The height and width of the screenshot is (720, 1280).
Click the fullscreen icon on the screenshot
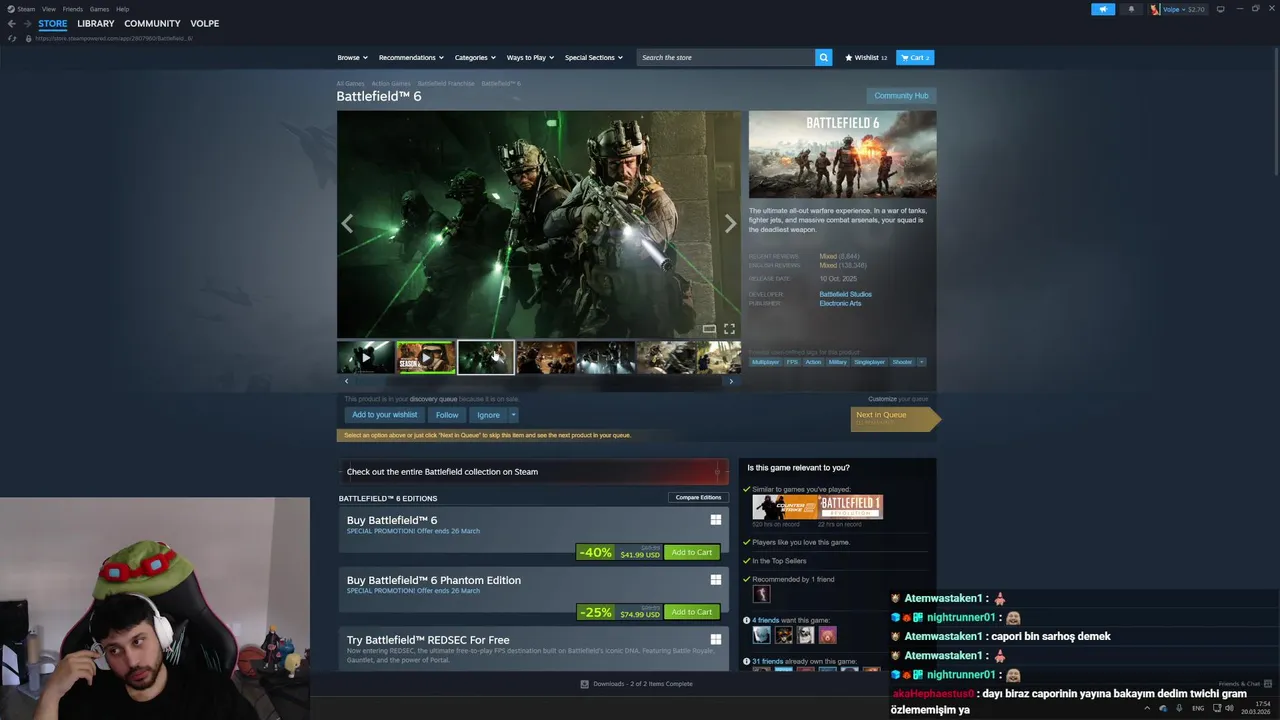(x=729, y=328)
